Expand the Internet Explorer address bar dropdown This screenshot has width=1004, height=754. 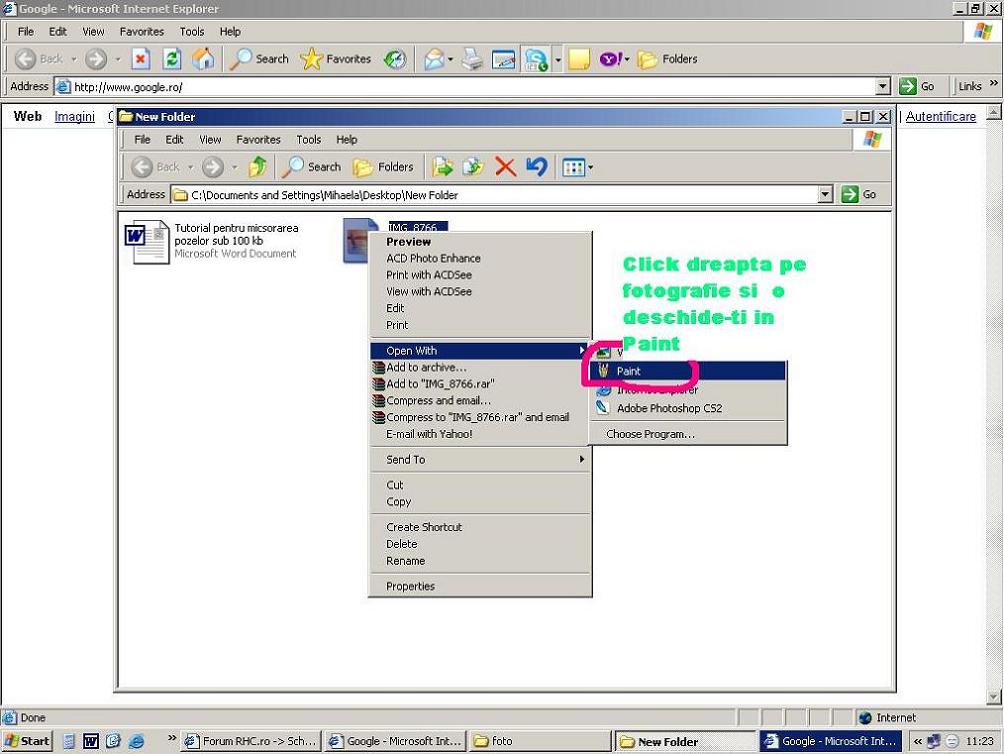point(883,86)
